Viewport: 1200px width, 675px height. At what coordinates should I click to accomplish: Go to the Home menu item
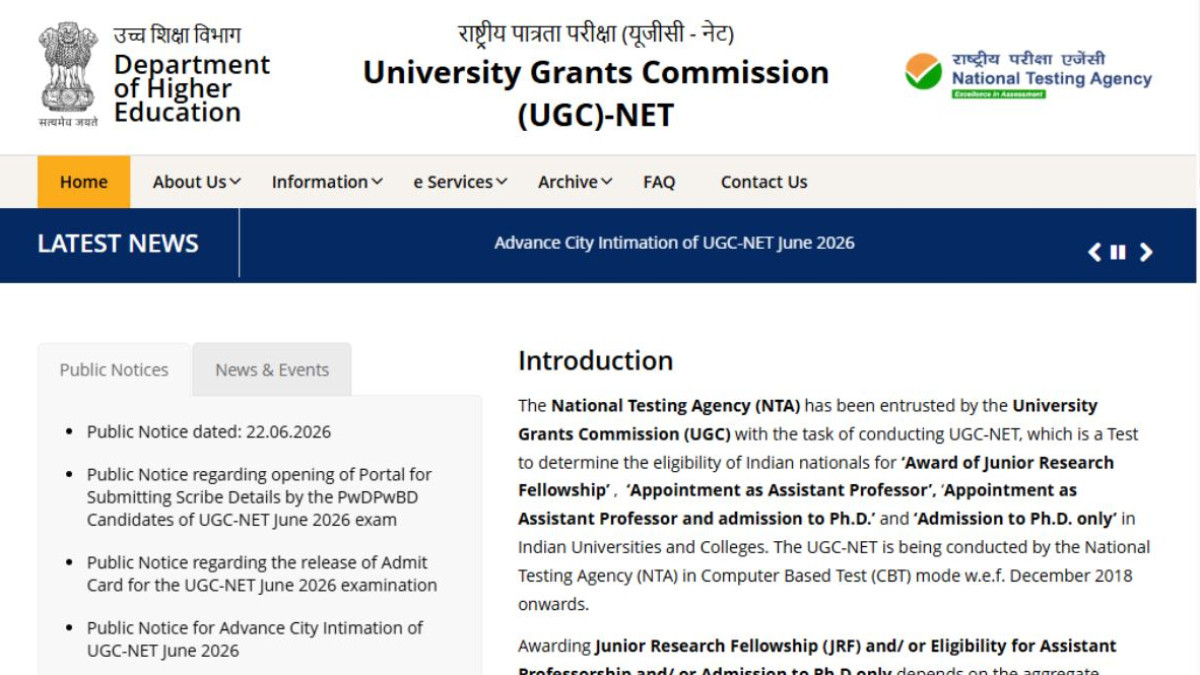[84, 182]
